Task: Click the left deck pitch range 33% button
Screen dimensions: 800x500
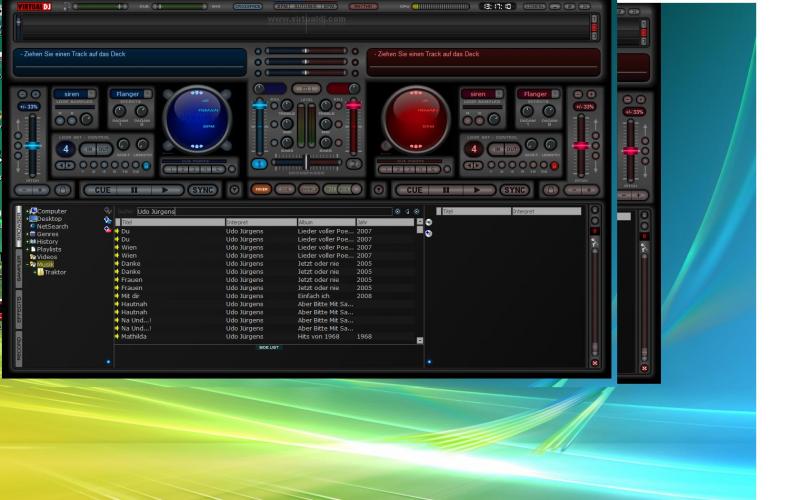Action: pos(29,107)
